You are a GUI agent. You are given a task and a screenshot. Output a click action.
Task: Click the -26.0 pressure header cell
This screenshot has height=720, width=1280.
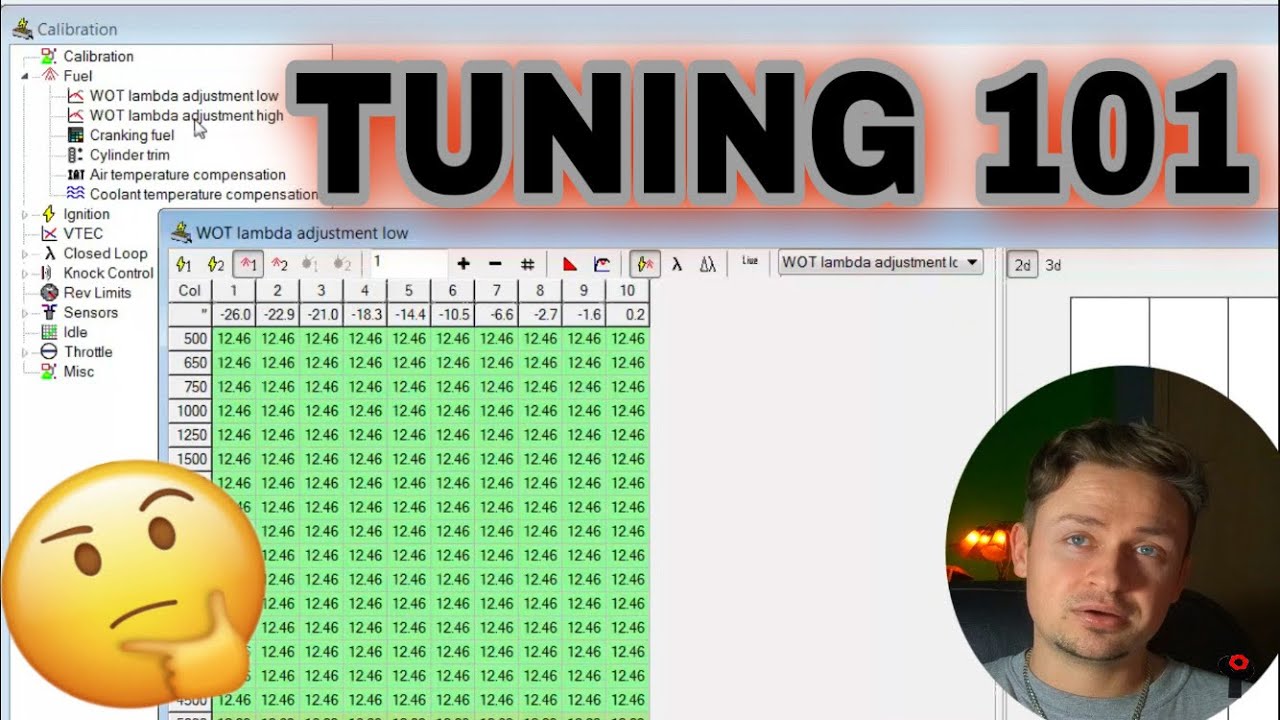pyautogui.click(x=234, y=315)
